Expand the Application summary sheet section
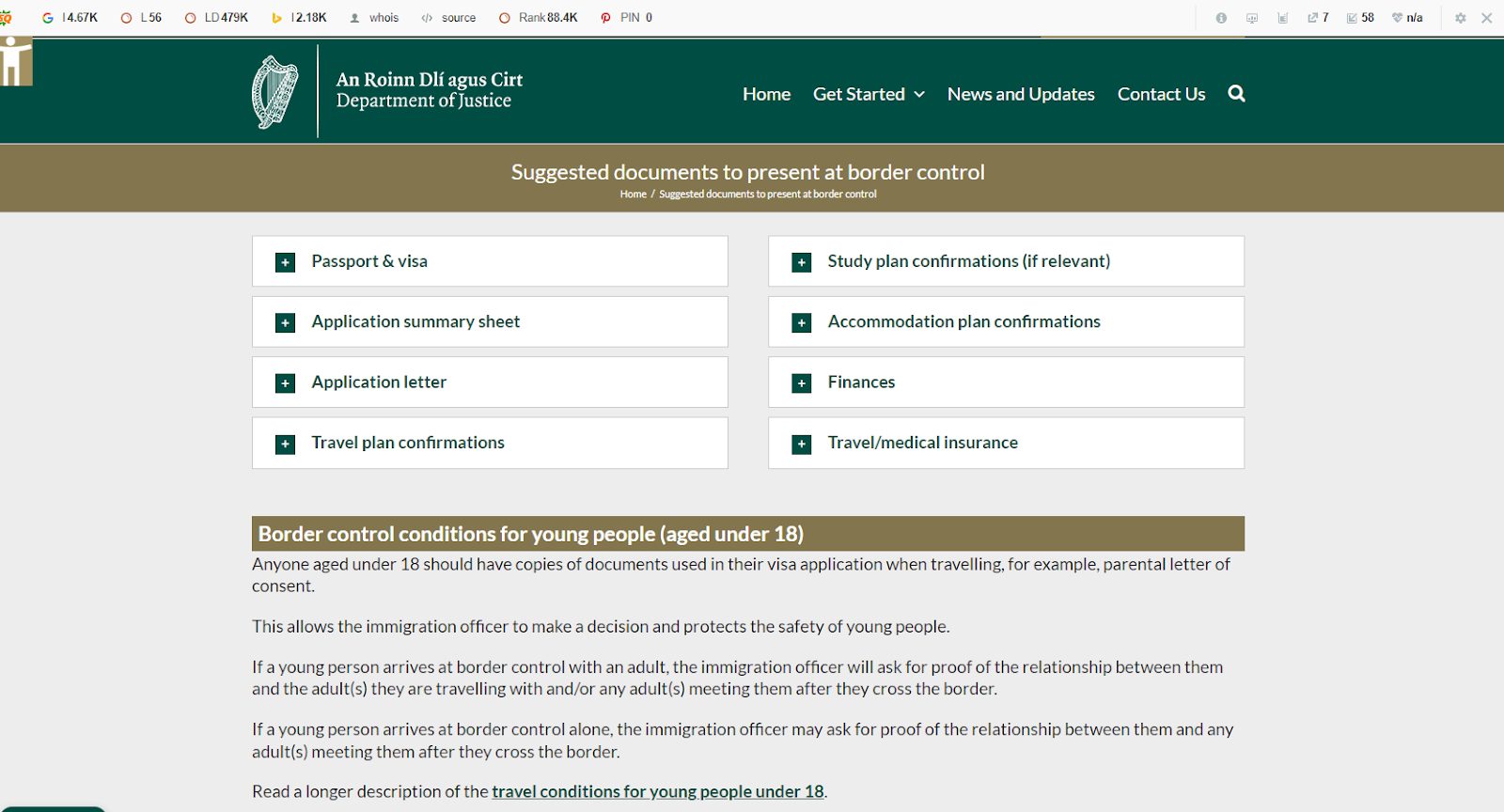Image resolution: width=1504 pixels, height=812 pixels. [490, 321]
